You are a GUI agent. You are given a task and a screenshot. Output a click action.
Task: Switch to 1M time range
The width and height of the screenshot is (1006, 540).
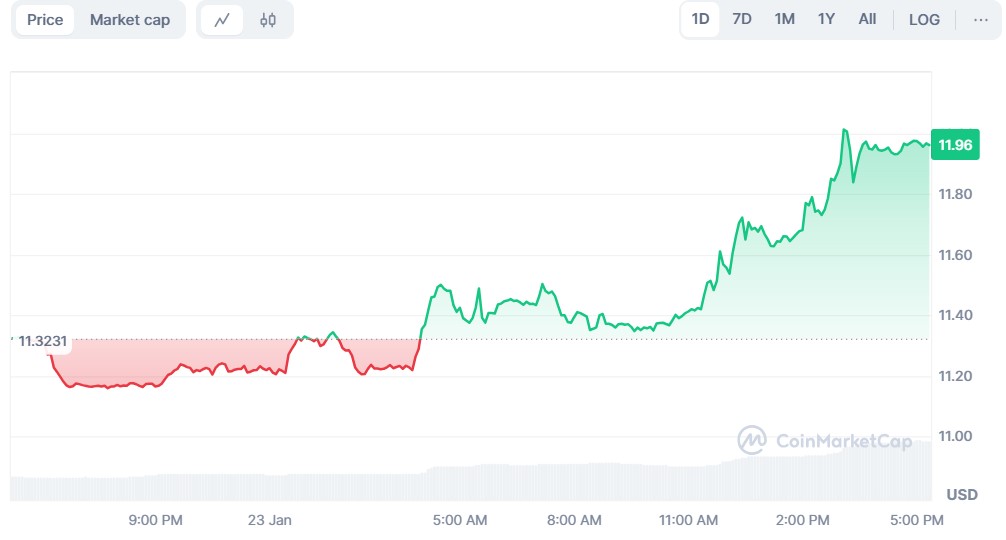pos(785,19)
